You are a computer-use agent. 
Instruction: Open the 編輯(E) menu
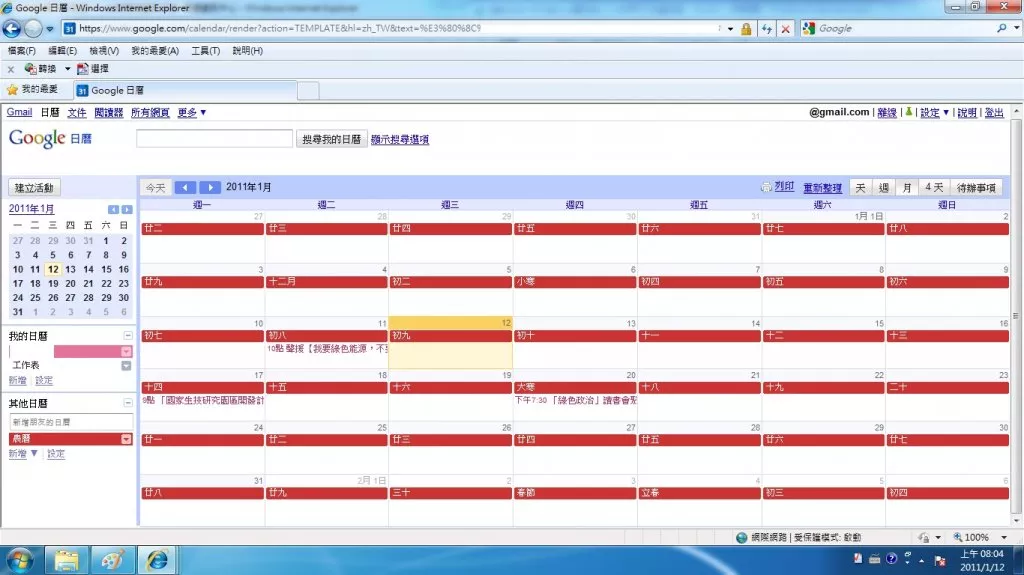63,51
